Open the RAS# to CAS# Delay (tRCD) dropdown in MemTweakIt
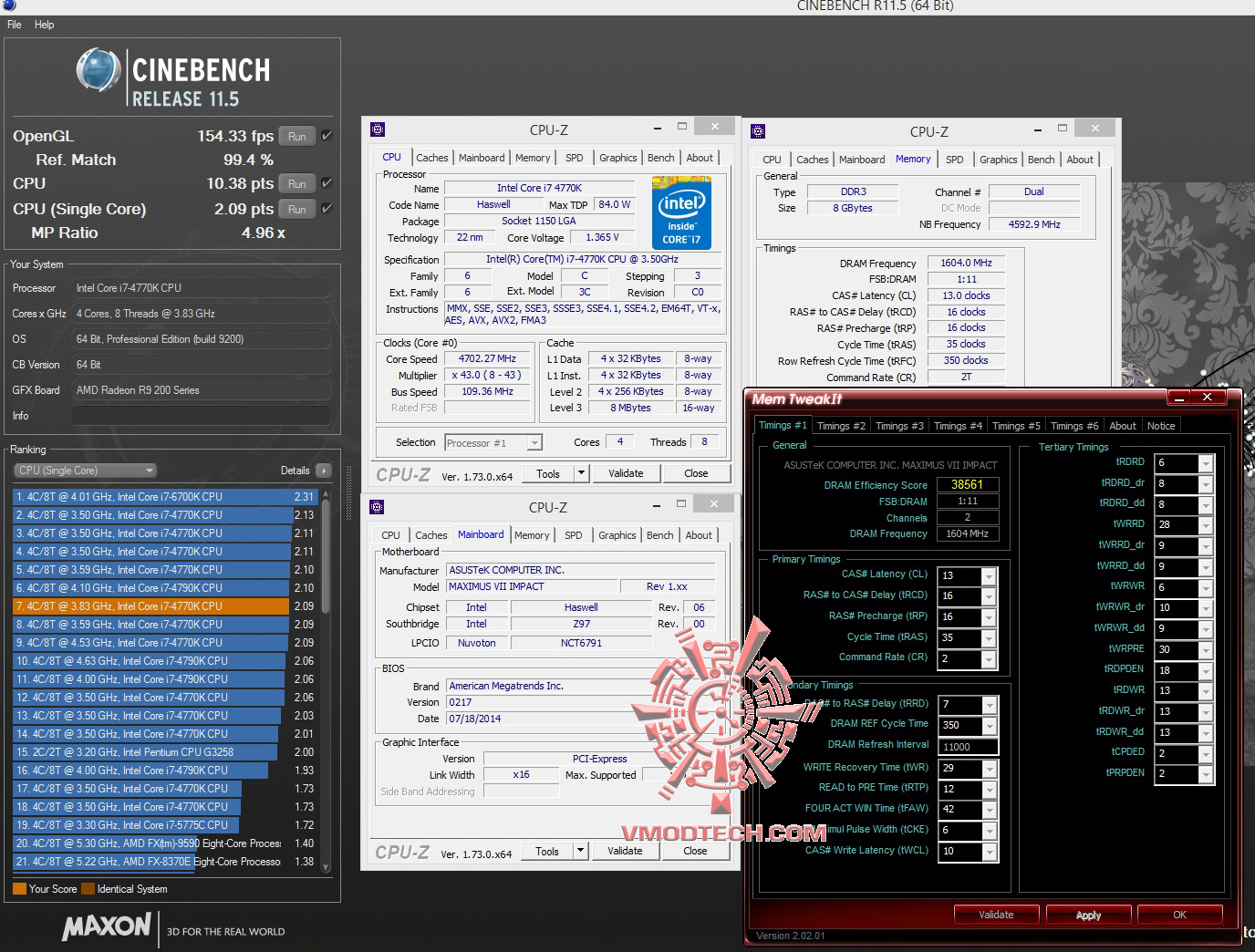Viewport: 1255px width, 952px height. click(x=988, y=596)
